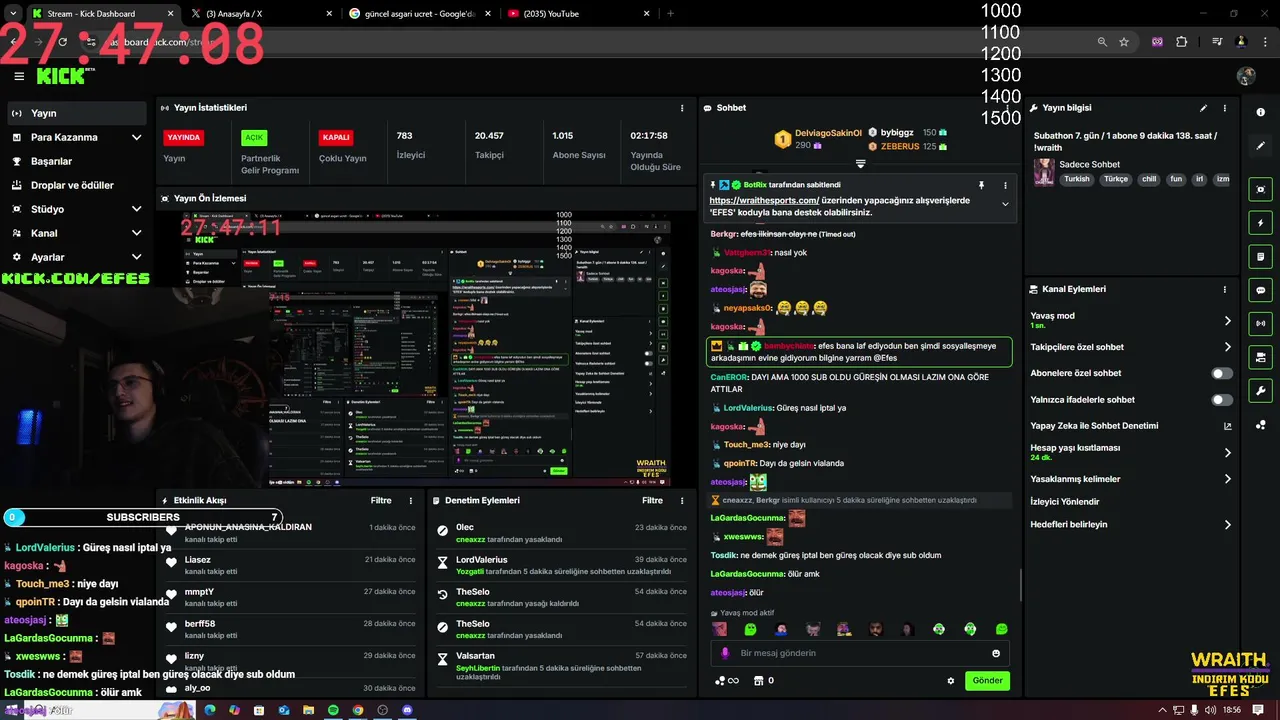Open new browser tab with plus button
The width and height of the screenshot is (1280, 720).
click(x=670, y=14)
